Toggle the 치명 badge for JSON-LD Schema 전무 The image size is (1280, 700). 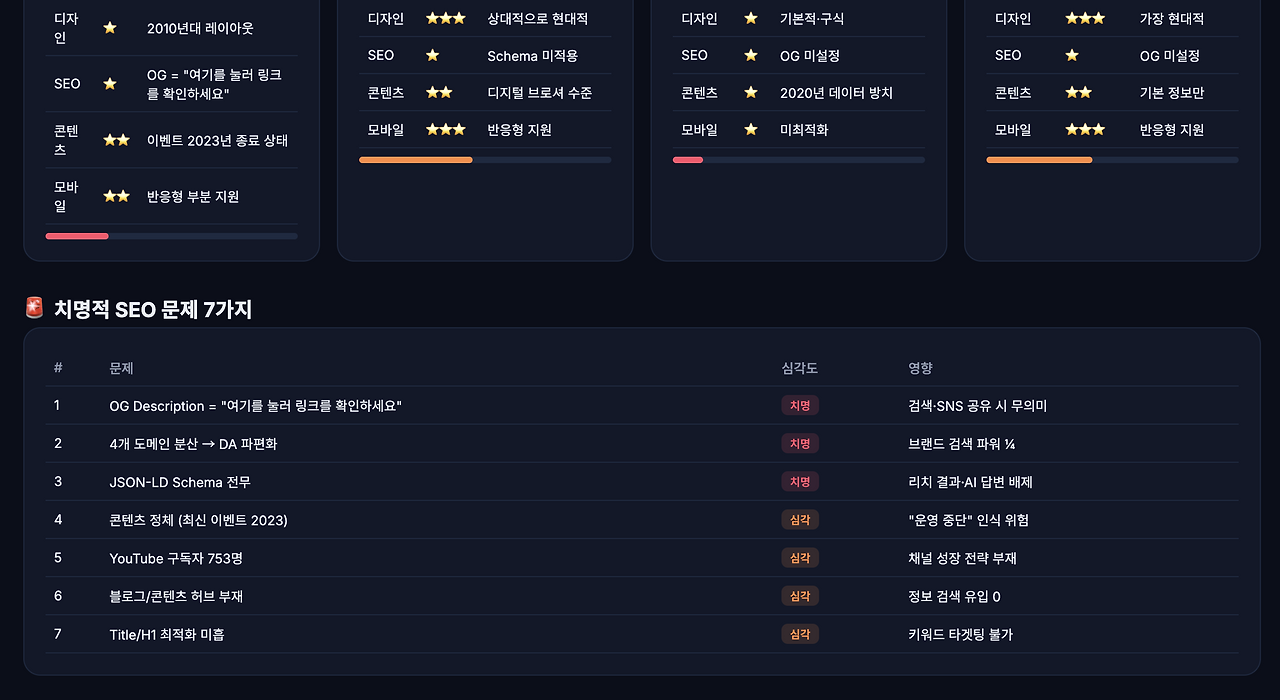pos(800,481)
